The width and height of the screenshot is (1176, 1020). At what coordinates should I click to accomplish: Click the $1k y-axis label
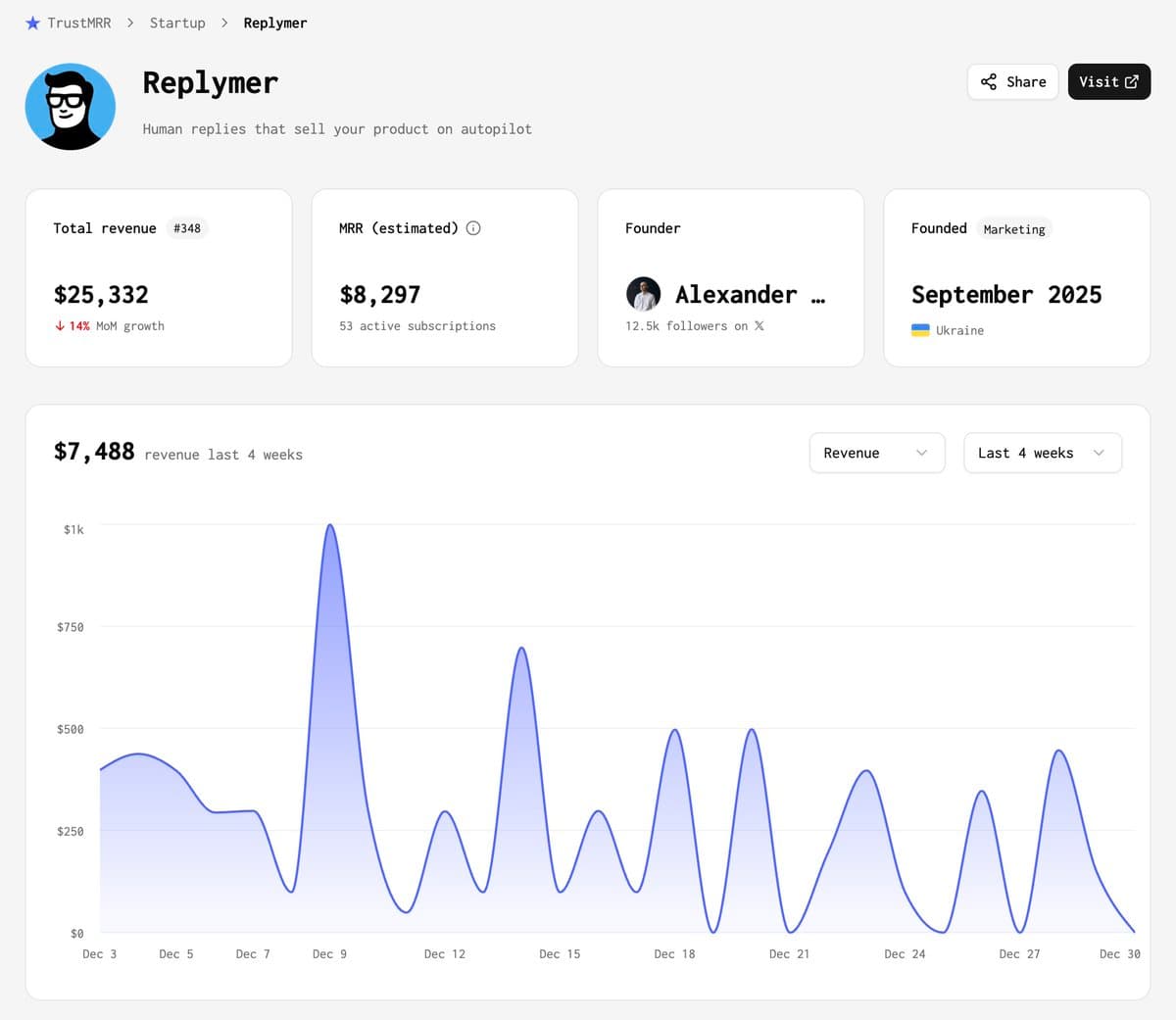(73, 530)
